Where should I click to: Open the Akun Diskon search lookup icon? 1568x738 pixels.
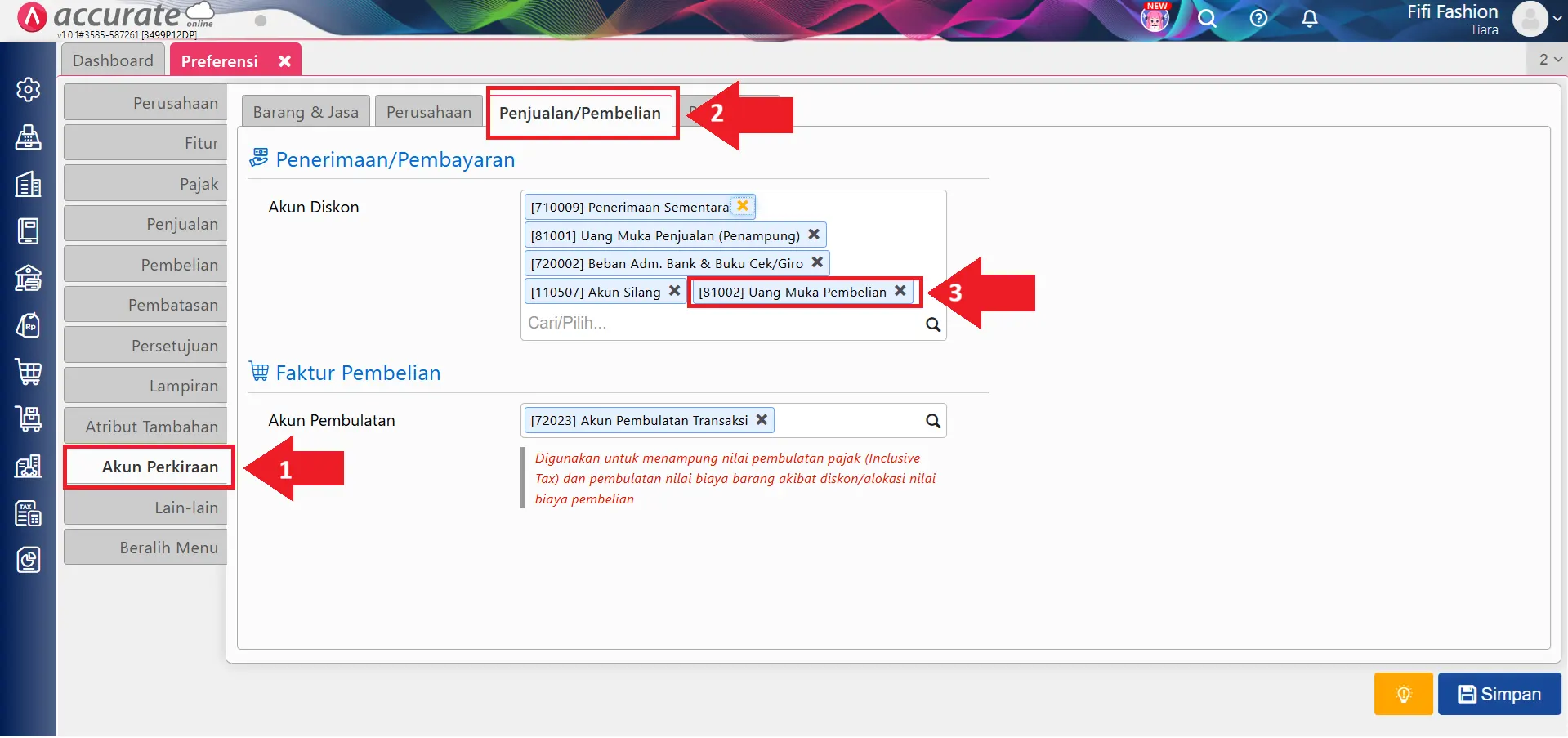tap(932, 324)
